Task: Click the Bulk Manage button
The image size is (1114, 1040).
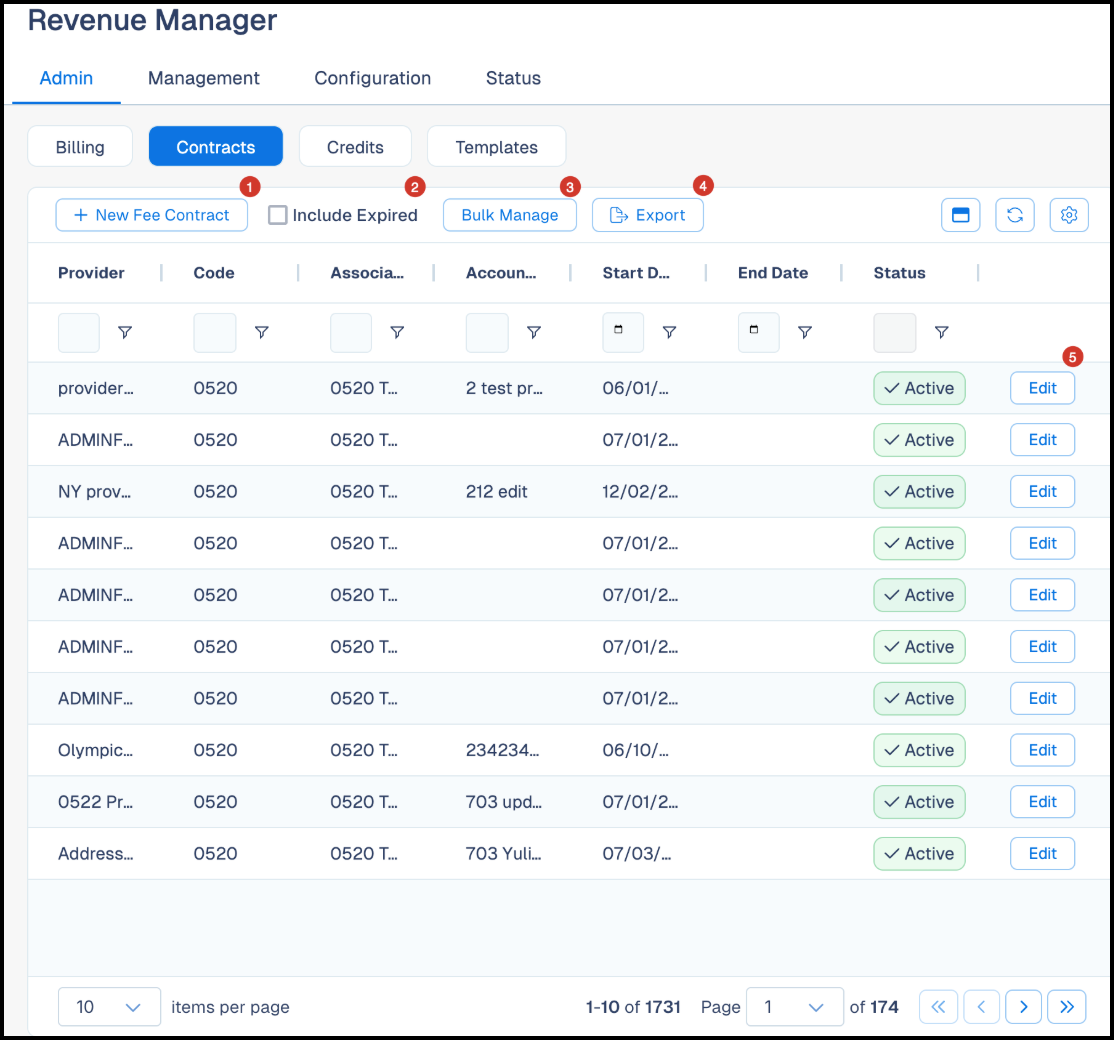Action: [x=510, y=215]
